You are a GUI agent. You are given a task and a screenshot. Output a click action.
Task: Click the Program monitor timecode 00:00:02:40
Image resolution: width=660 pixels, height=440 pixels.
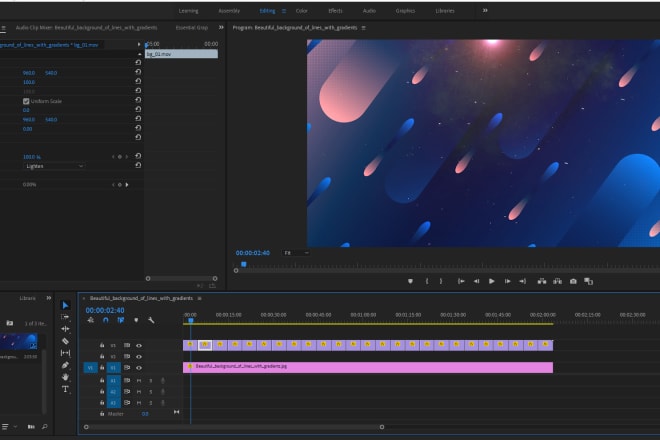click(x=253, y=253)
